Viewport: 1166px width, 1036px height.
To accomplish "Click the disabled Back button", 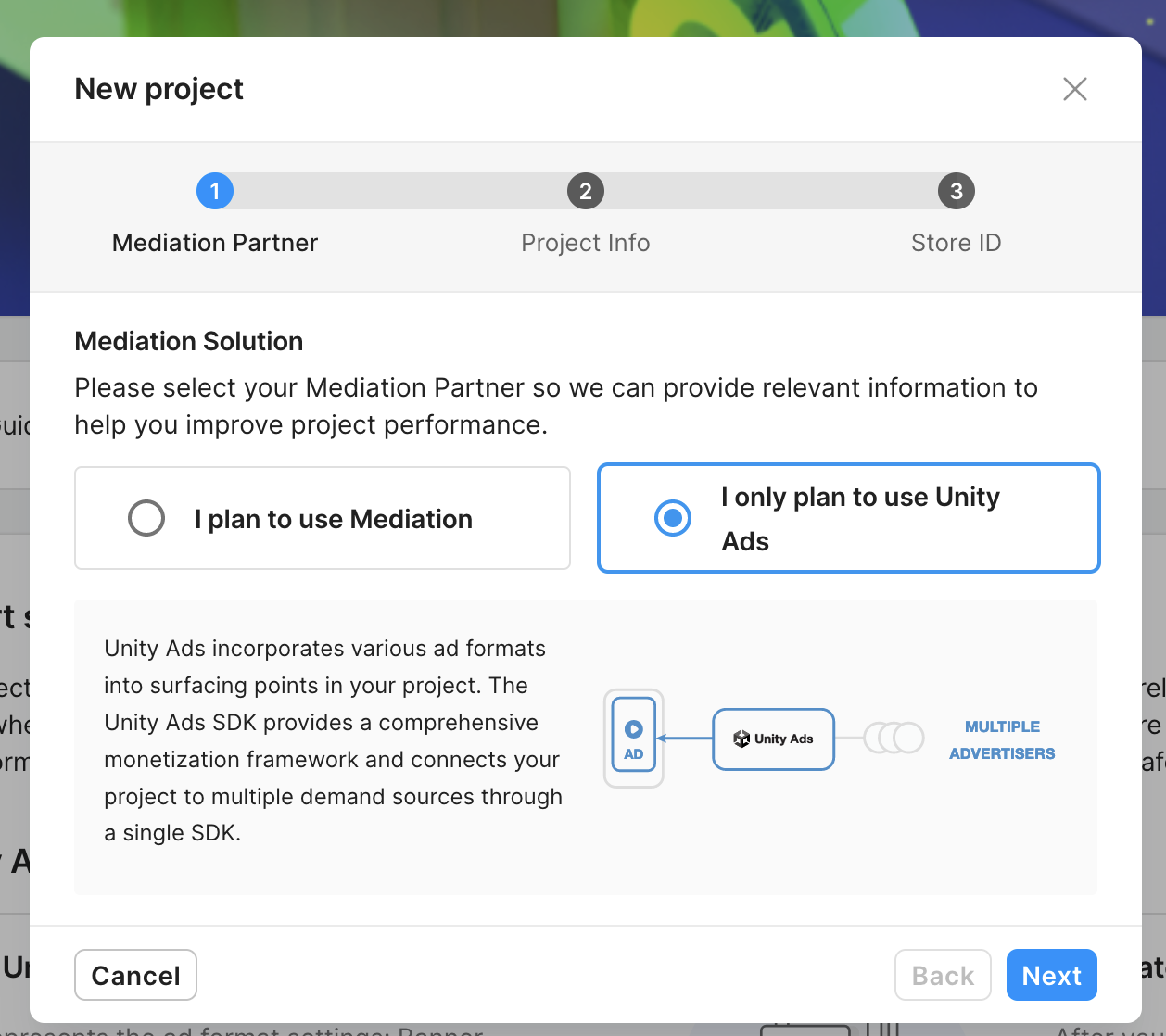I will click(943, 975).
